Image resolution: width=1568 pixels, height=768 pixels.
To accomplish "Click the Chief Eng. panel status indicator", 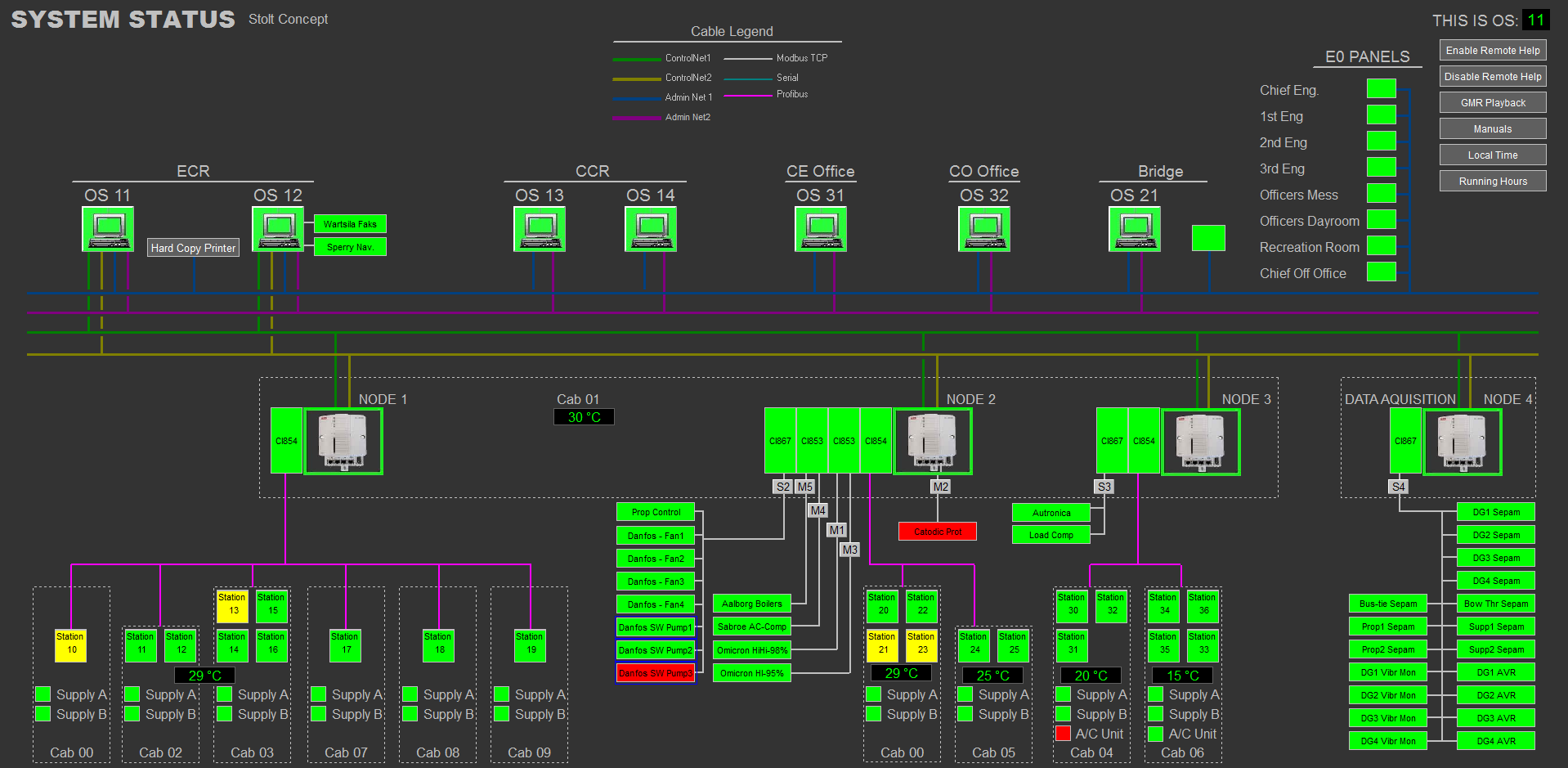I will (x=1381, y=89).
